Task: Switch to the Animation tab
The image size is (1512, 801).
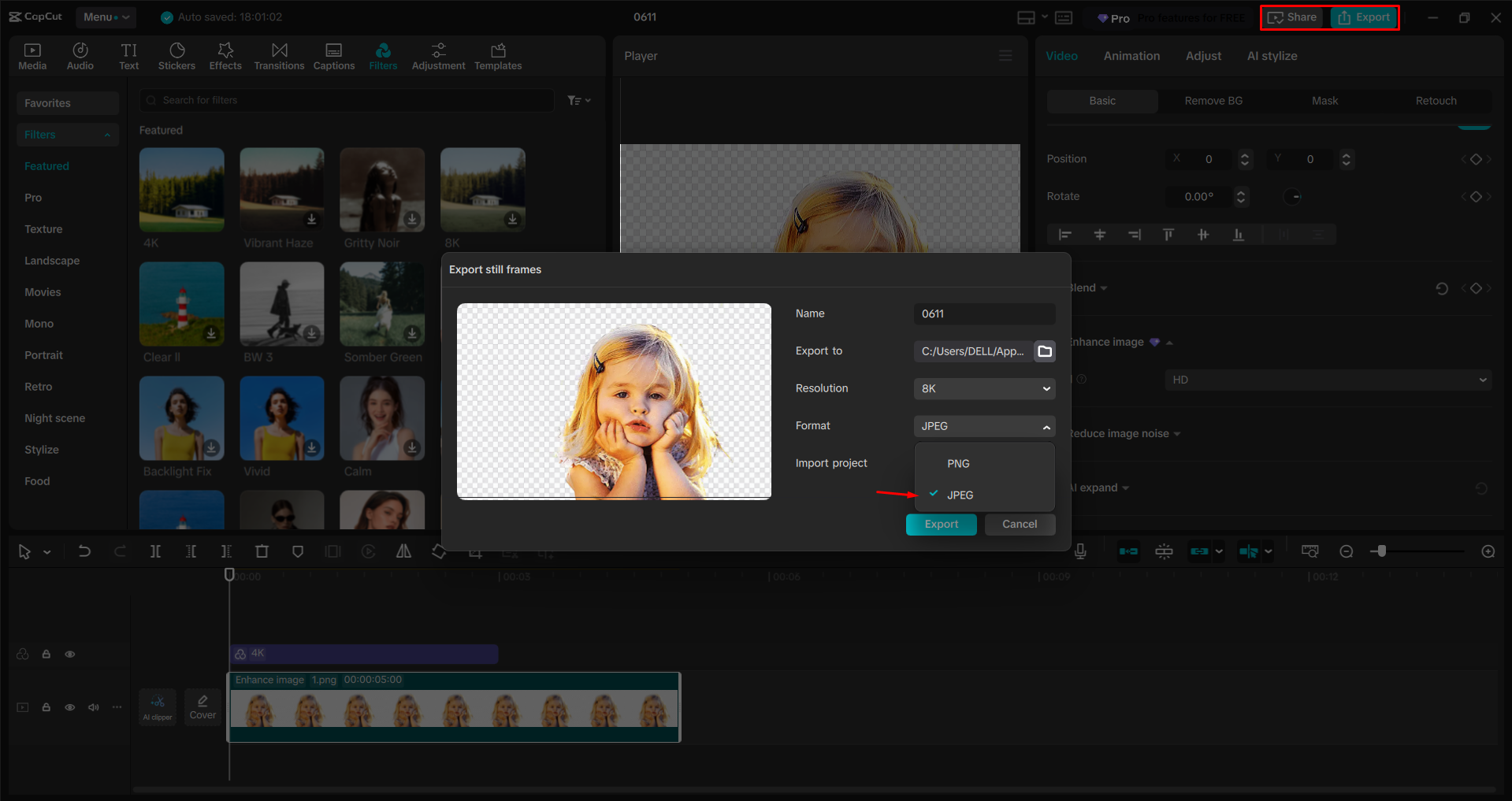Action: coord(1131,55)
